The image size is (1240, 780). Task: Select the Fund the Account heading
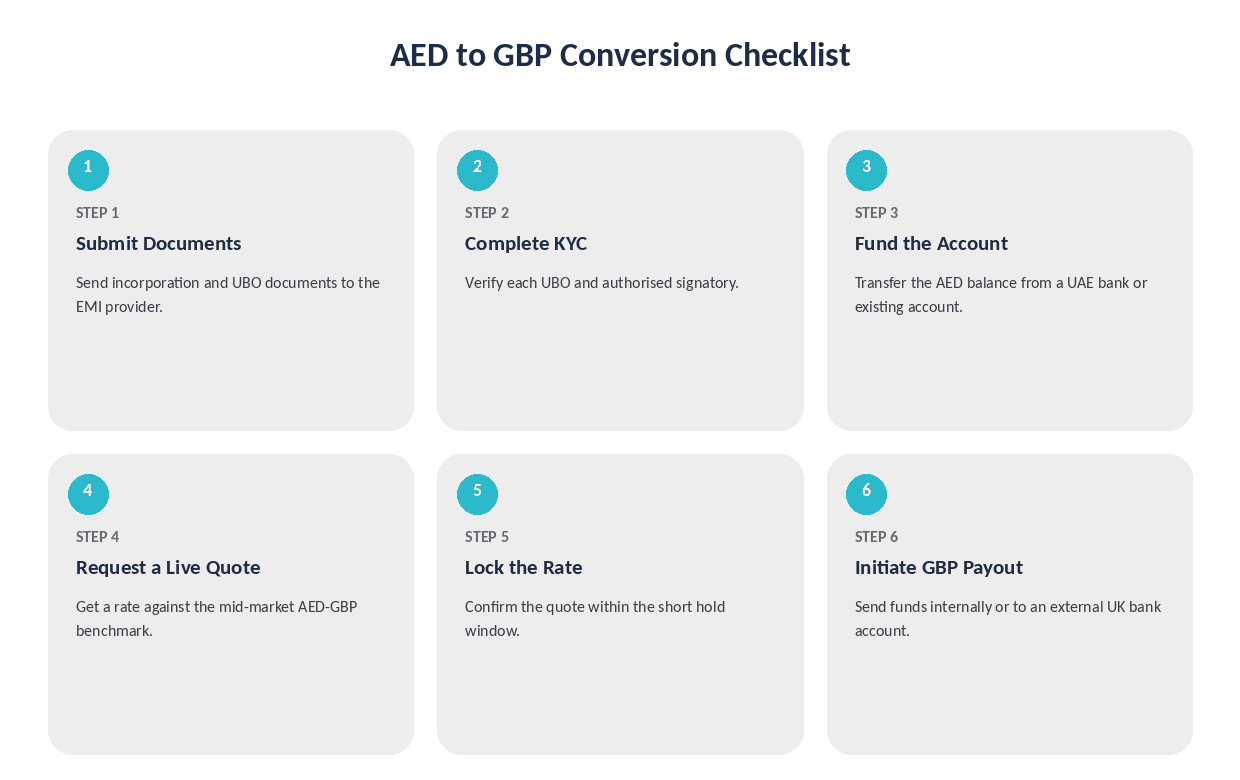tap(931, 243)
